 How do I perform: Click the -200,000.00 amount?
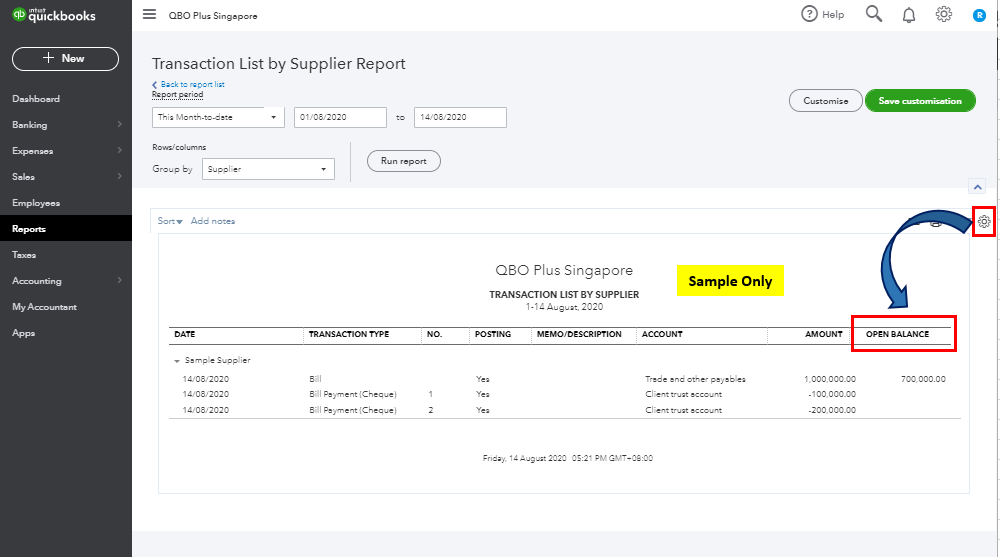pyautogui.click(x=832, y=410)
